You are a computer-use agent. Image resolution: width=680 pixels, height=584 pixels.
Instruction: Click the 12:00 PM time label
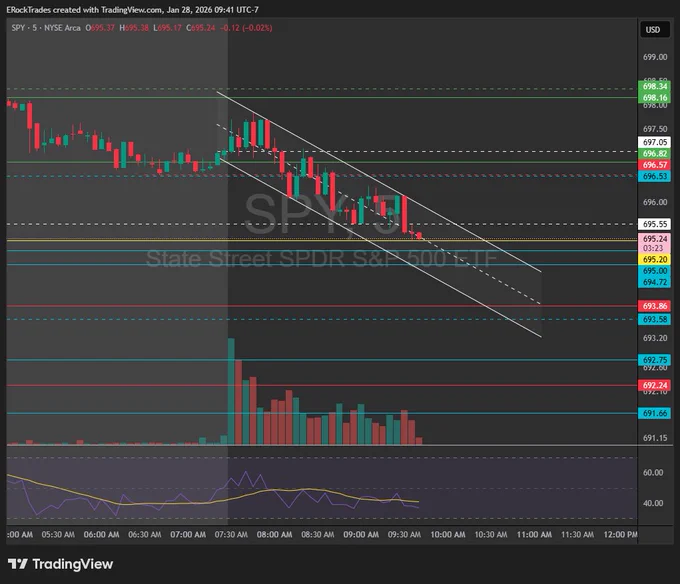coord(621,535)
